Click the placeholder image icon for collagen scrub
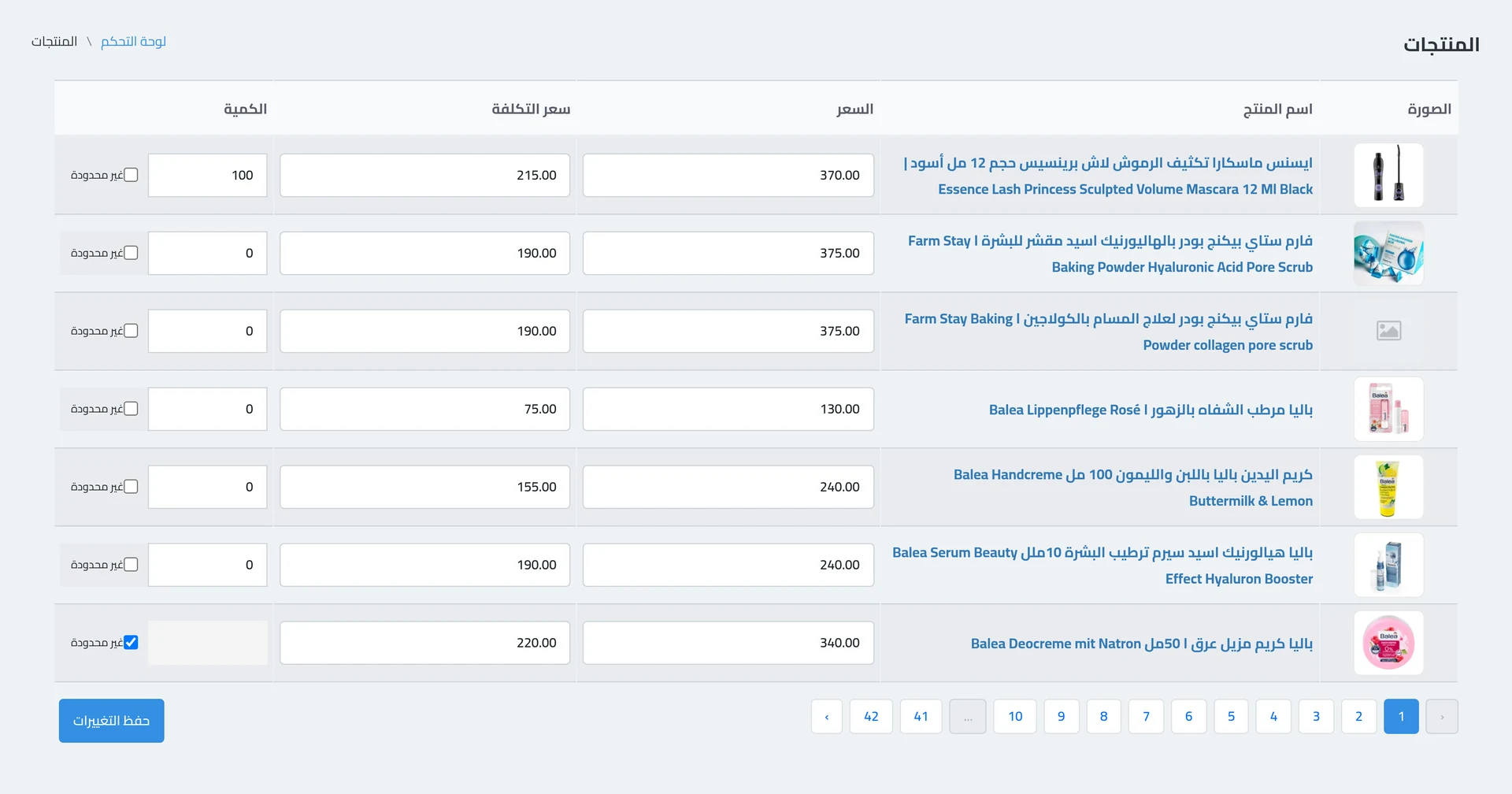The height and width of the screenshot is (794, 1512). [x=1388, y=331]
